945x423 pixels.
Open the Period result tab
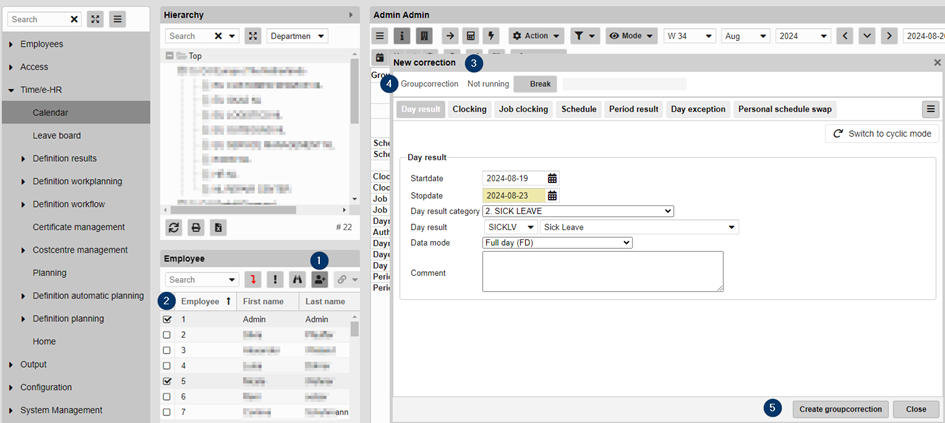click(633, 109)
